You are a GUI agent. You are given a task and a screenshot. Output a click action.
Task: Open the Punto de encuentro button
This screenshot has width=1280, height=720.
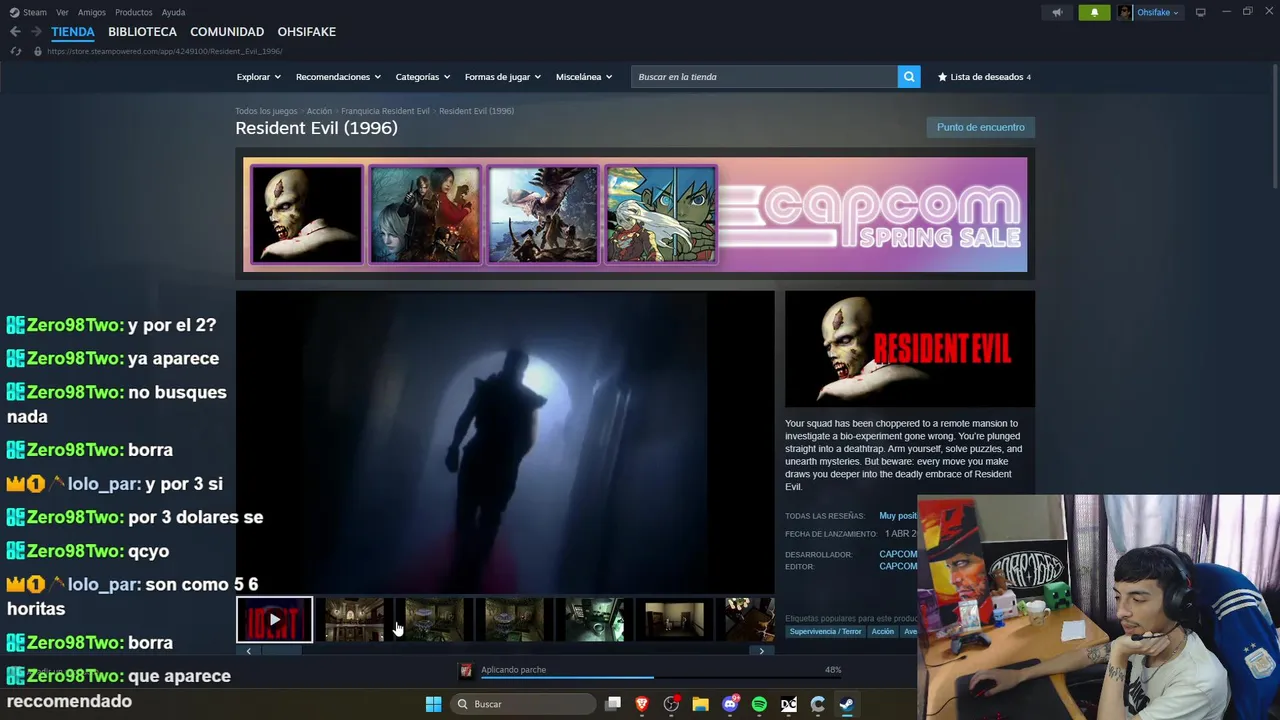click(980, 127)
